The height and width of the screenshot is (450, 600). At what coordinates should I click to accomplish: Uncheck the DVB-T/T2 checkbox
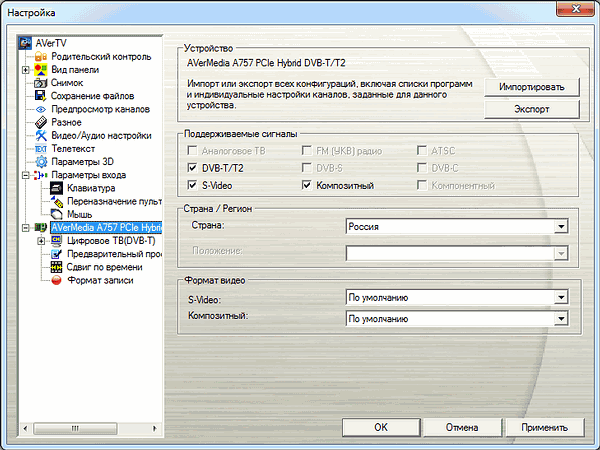(192, 168)
